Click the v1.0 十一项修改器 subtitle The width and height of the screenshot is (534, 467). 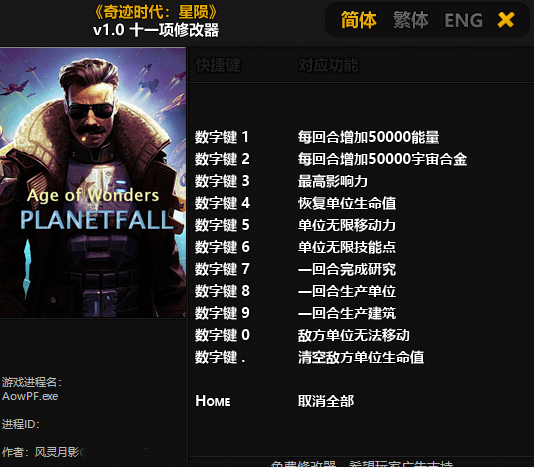156,30
